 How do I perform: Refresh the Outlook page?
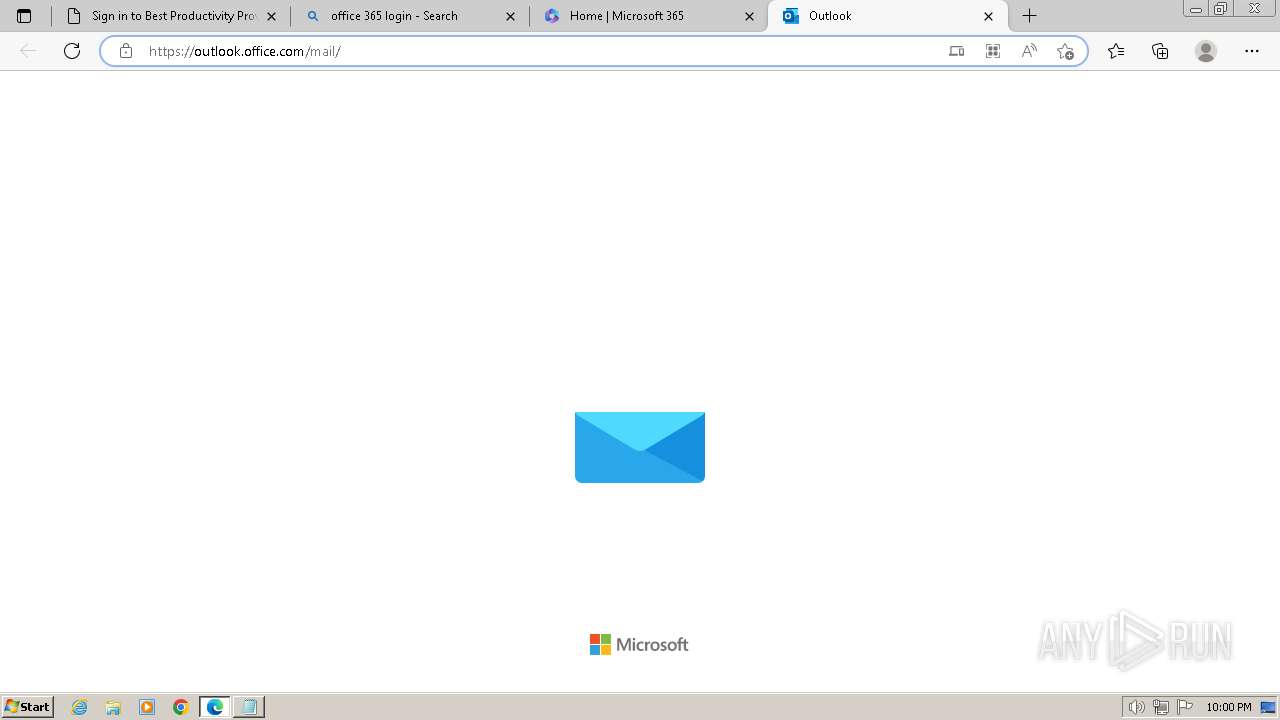72,51
